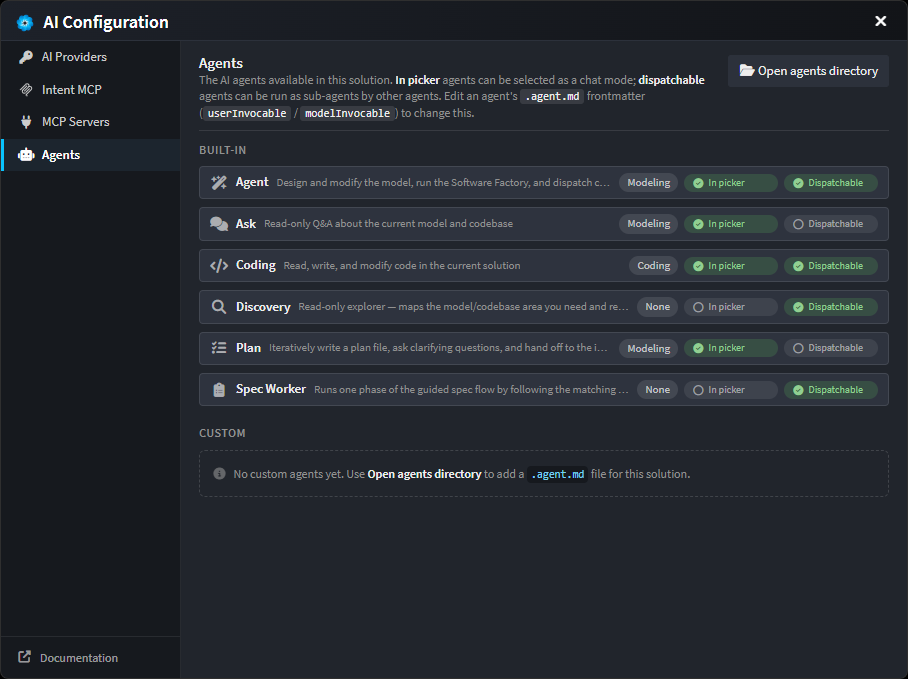Click the Modeling tag on the Plan row
Image resolution: width=908 pixels, height=679 pixels.
[x=649, y=348]
